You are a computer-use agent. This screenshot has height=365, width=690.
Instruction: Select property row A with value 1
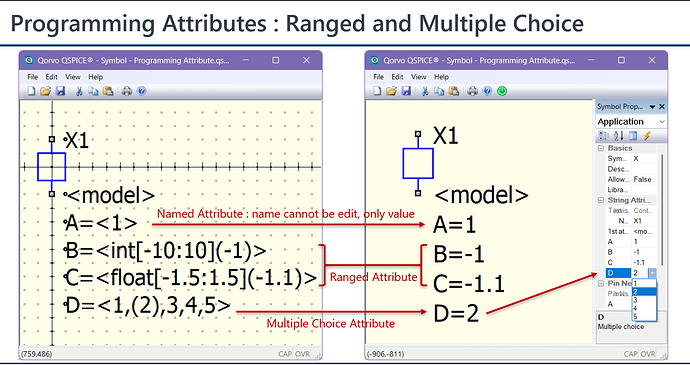[631, 242]
